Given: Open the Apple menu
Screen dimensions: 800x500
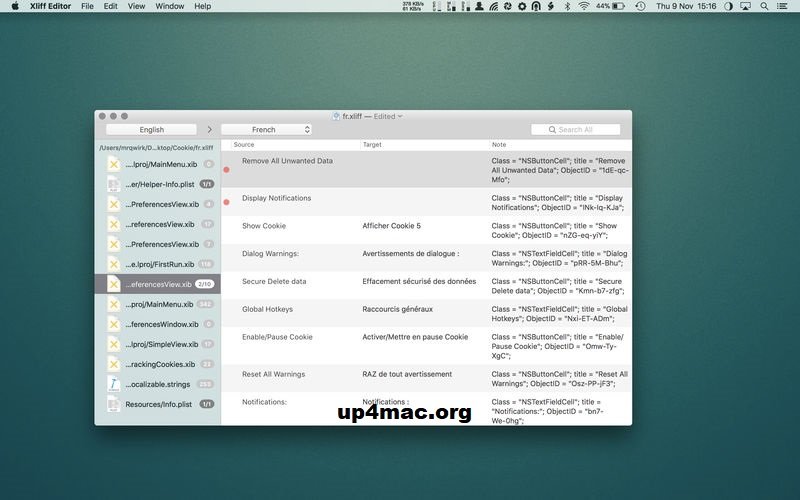Looking at the screenshot, I should point(15,6).
